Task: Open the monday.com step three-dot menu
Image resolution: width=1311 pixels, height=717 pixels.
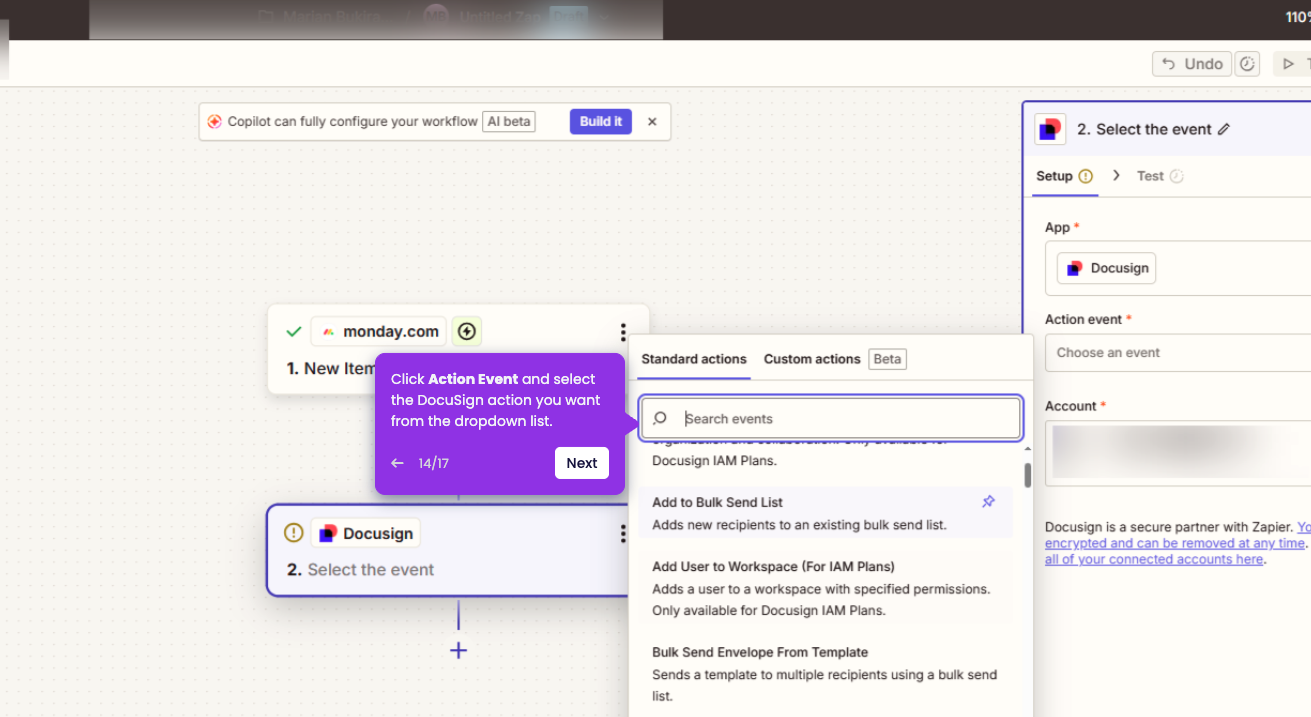Action: tap(623, 331)
